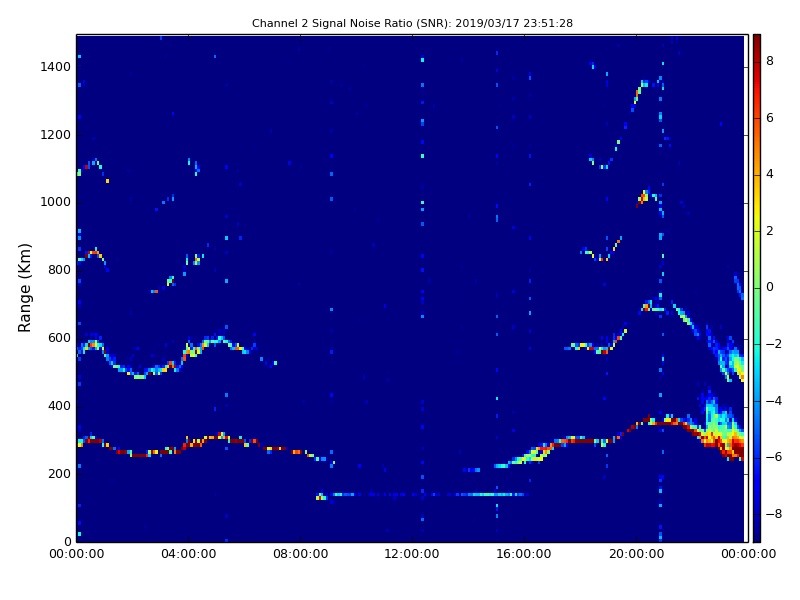800x600 pixels.
Task: Click the 12:00:00 time axis label
Action: [x=412, y=554]
